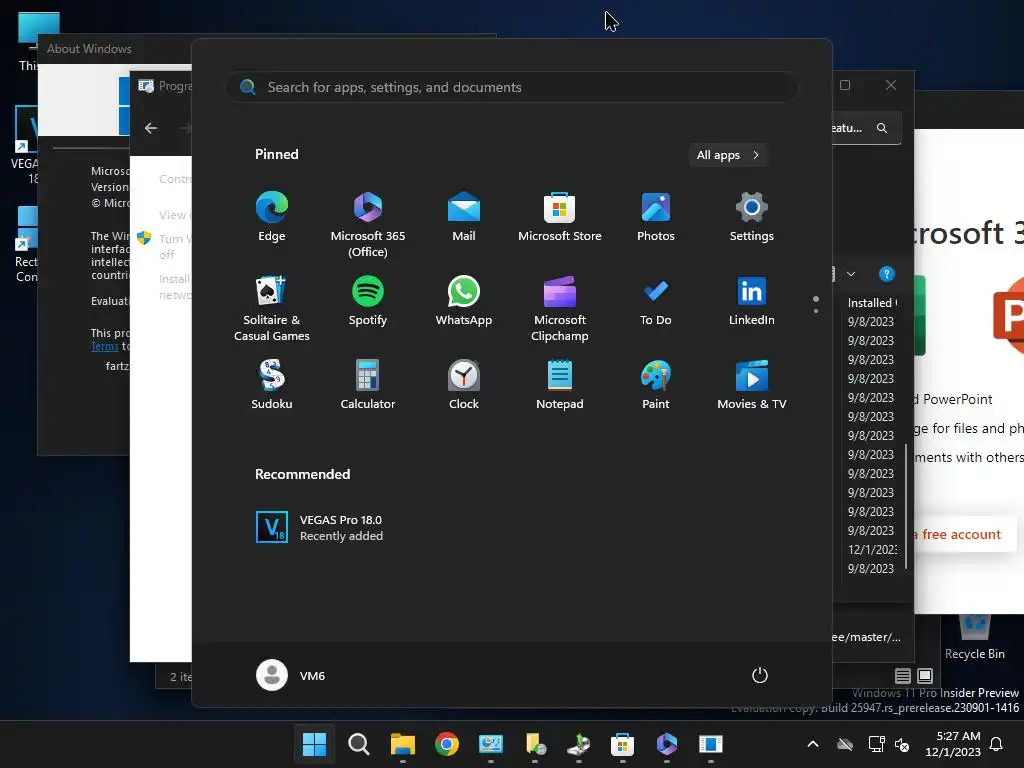Image resolution: width=1024 pixels, height=768 pixels.
Task: Click the Start menu search box
Action: [512, 88]
